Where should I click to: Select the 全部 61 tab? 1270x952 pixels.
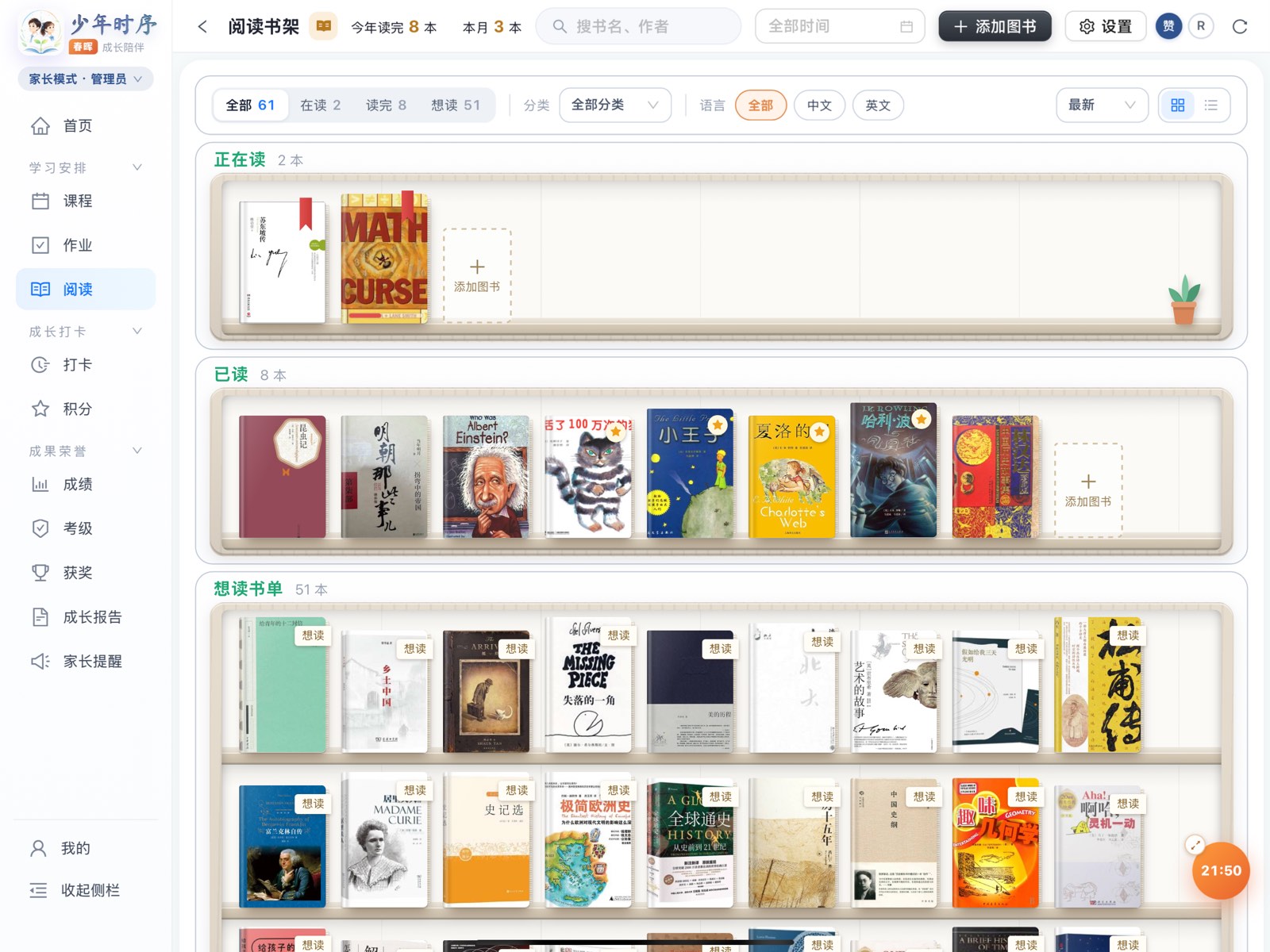coord(250,106)
